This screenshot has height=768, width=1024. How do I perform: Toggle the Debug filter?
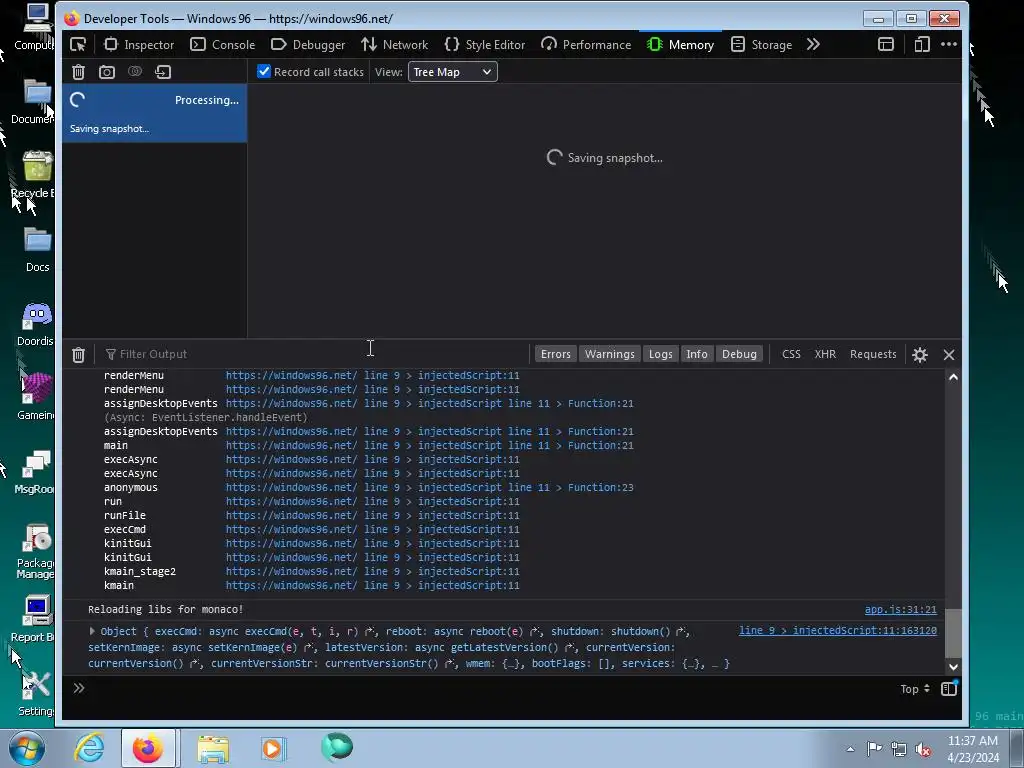point(739,354)
